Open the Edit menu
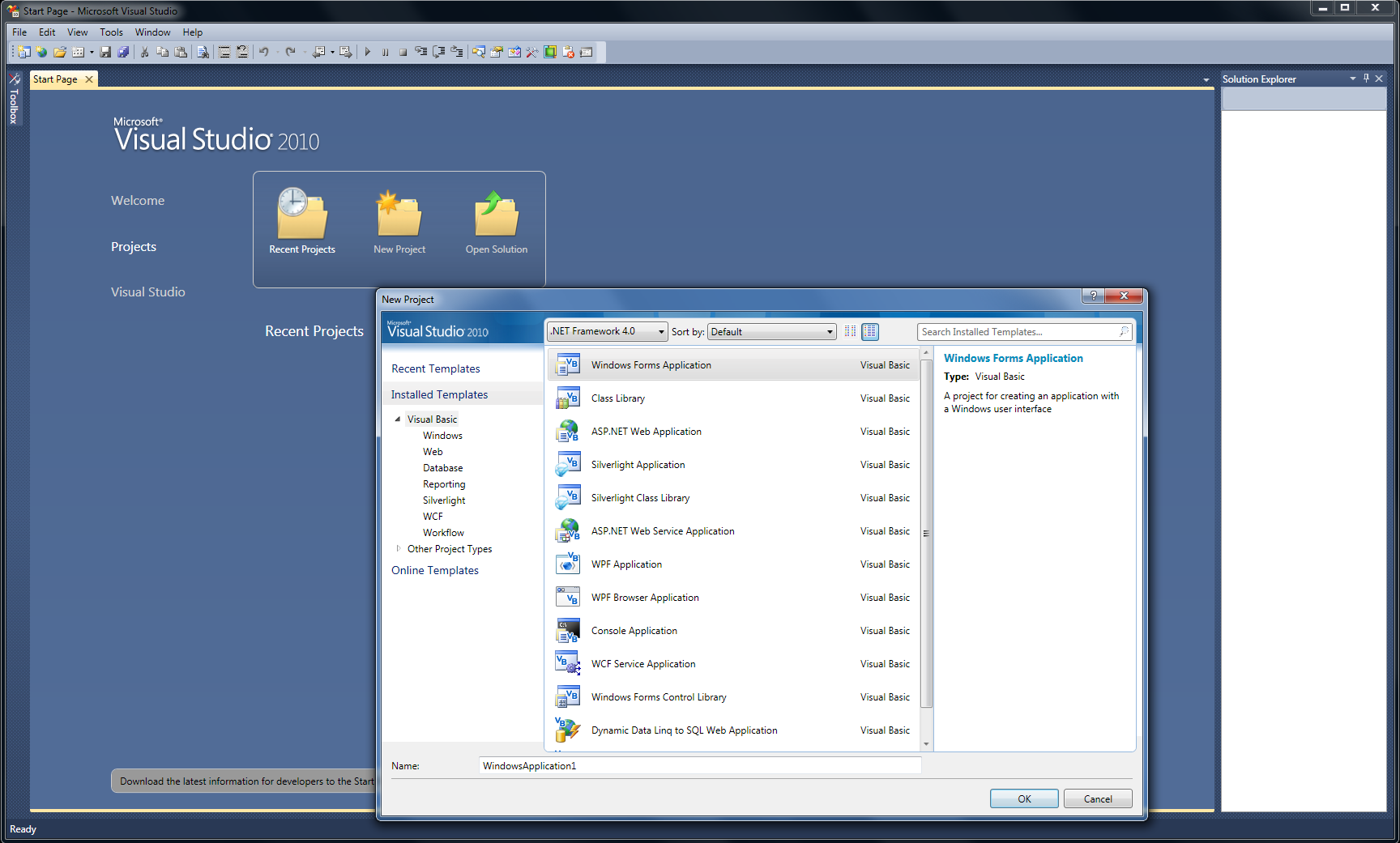The width and height of the screenshot is (1400, 843). (47, 32)
